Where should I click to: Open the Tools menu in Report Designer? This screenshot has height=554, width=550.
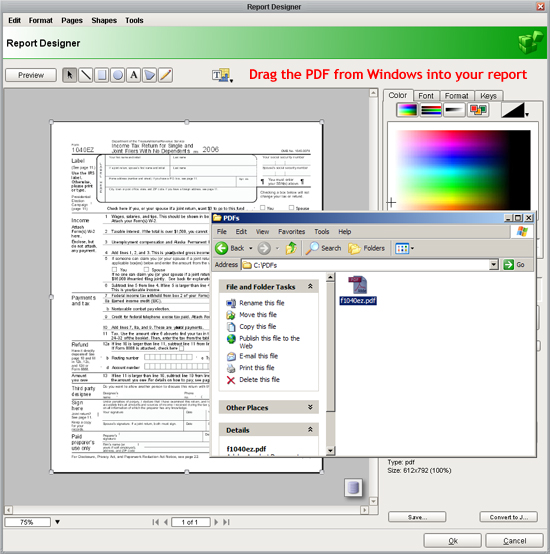[134, 20]
